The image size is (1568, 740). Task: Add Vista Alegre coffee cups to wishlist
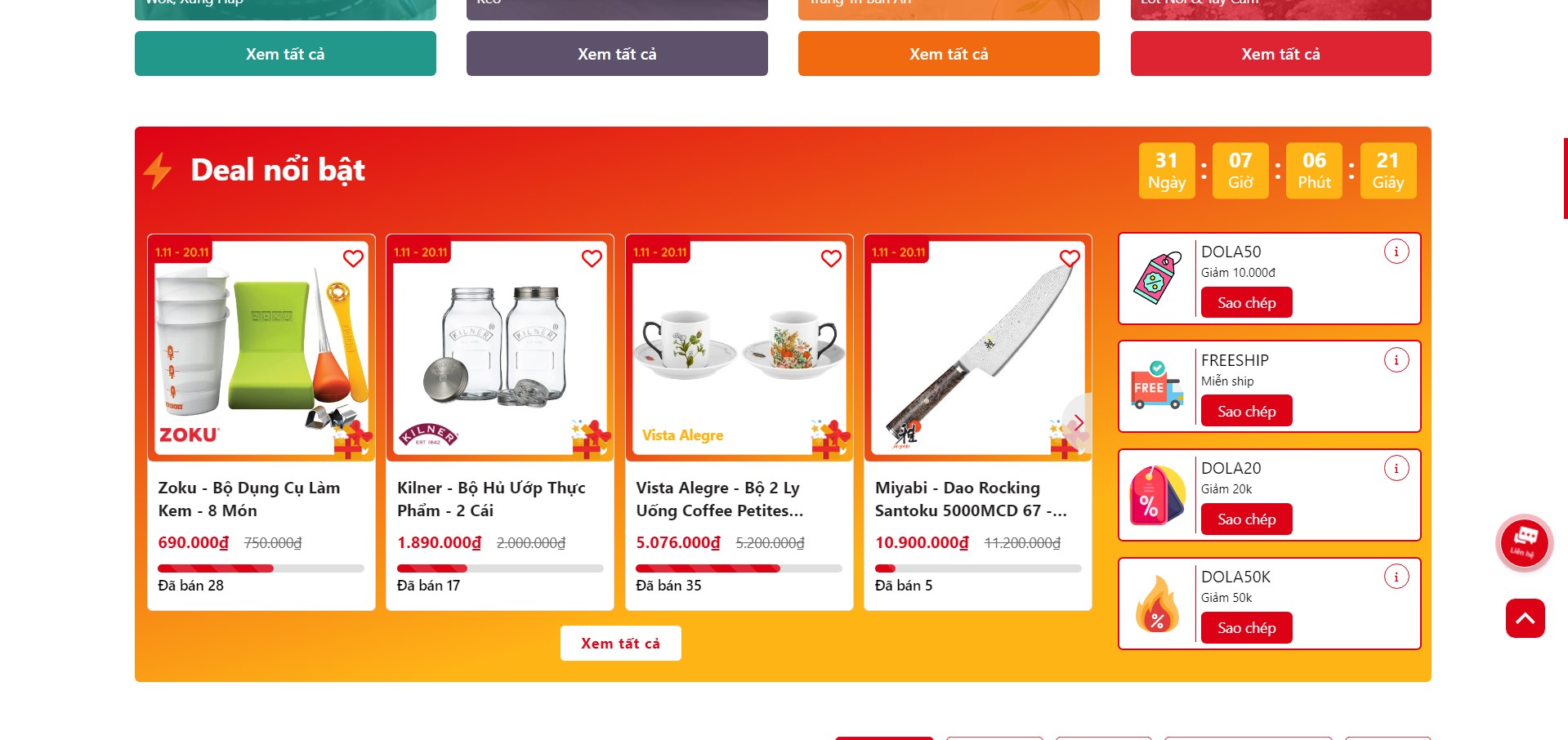click(831, 258)
